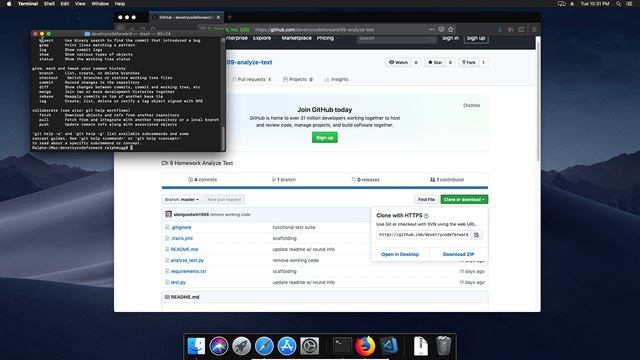Dismiss the Join GitHub today banner
This screenshot has width=640, height=360.
471,105
